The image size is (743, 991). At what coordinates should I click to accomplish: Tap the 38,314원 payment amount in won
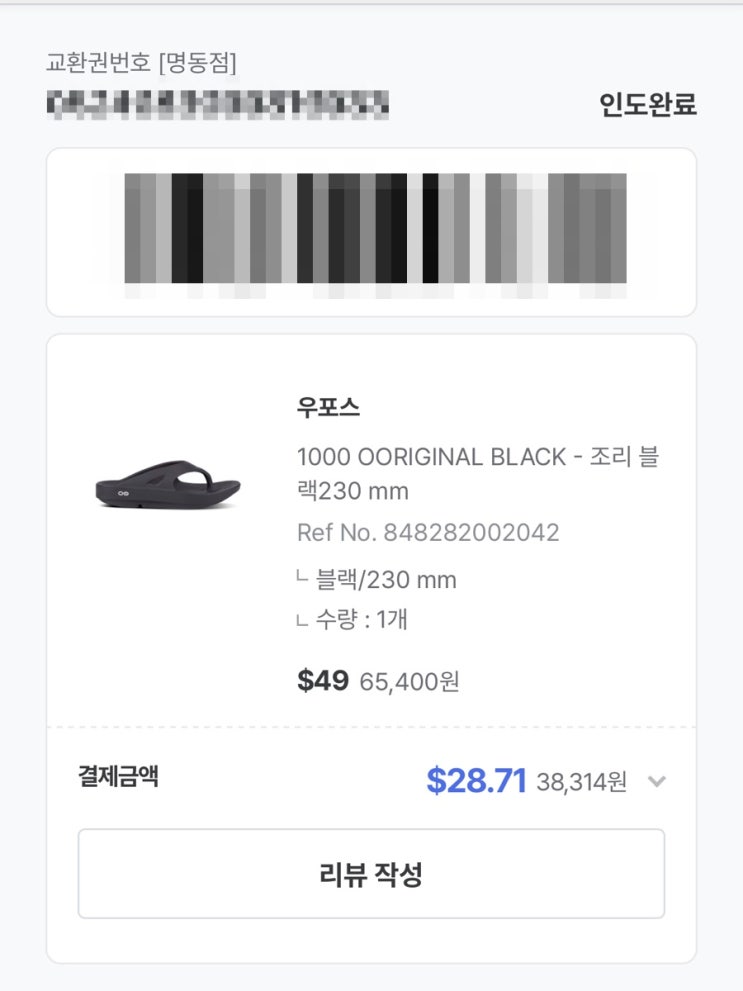point(581,782)
